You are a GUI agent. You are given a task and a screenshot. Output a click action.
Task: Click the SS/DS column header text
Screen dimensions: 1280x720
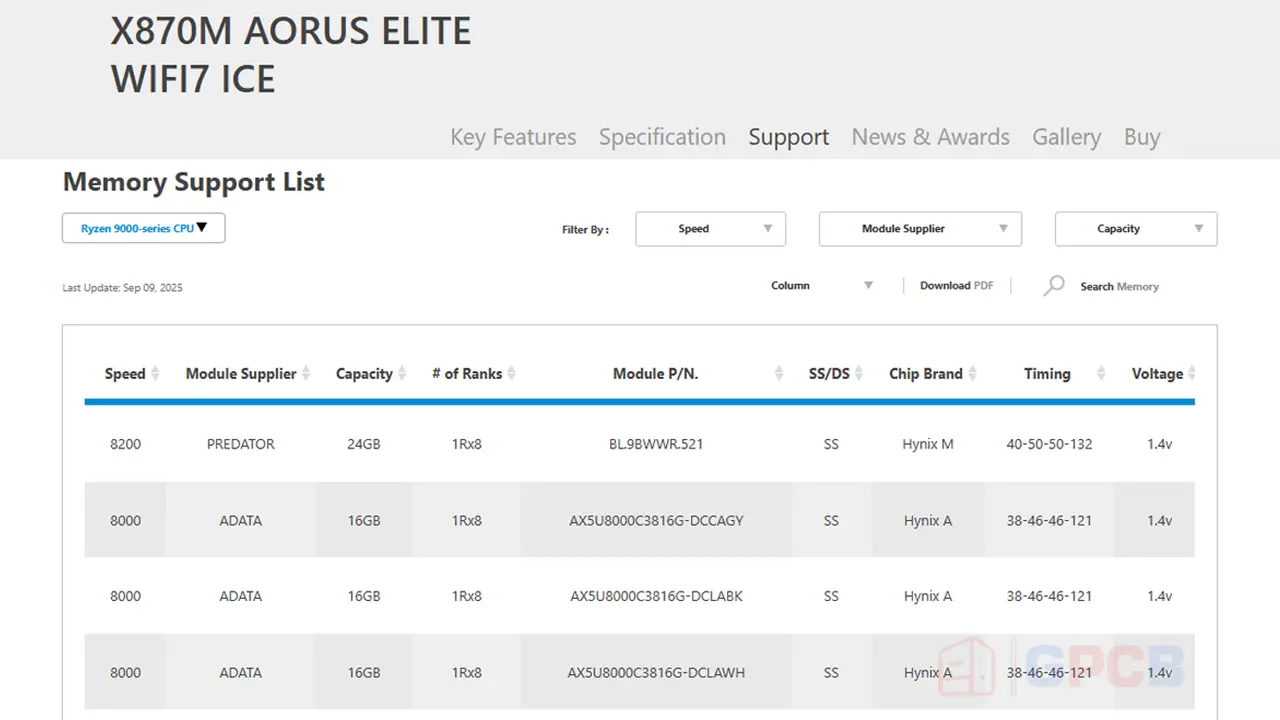click(x=829, y=374)
